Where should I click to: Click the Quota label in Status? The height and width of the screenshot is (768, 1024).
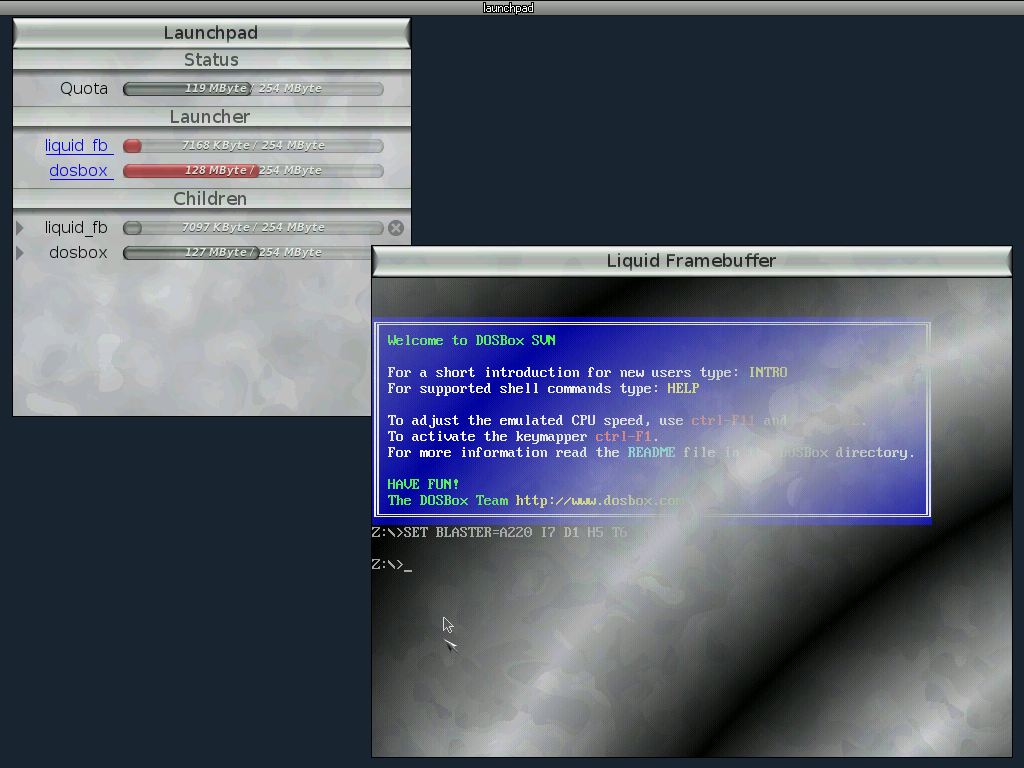tap(84, 89)
